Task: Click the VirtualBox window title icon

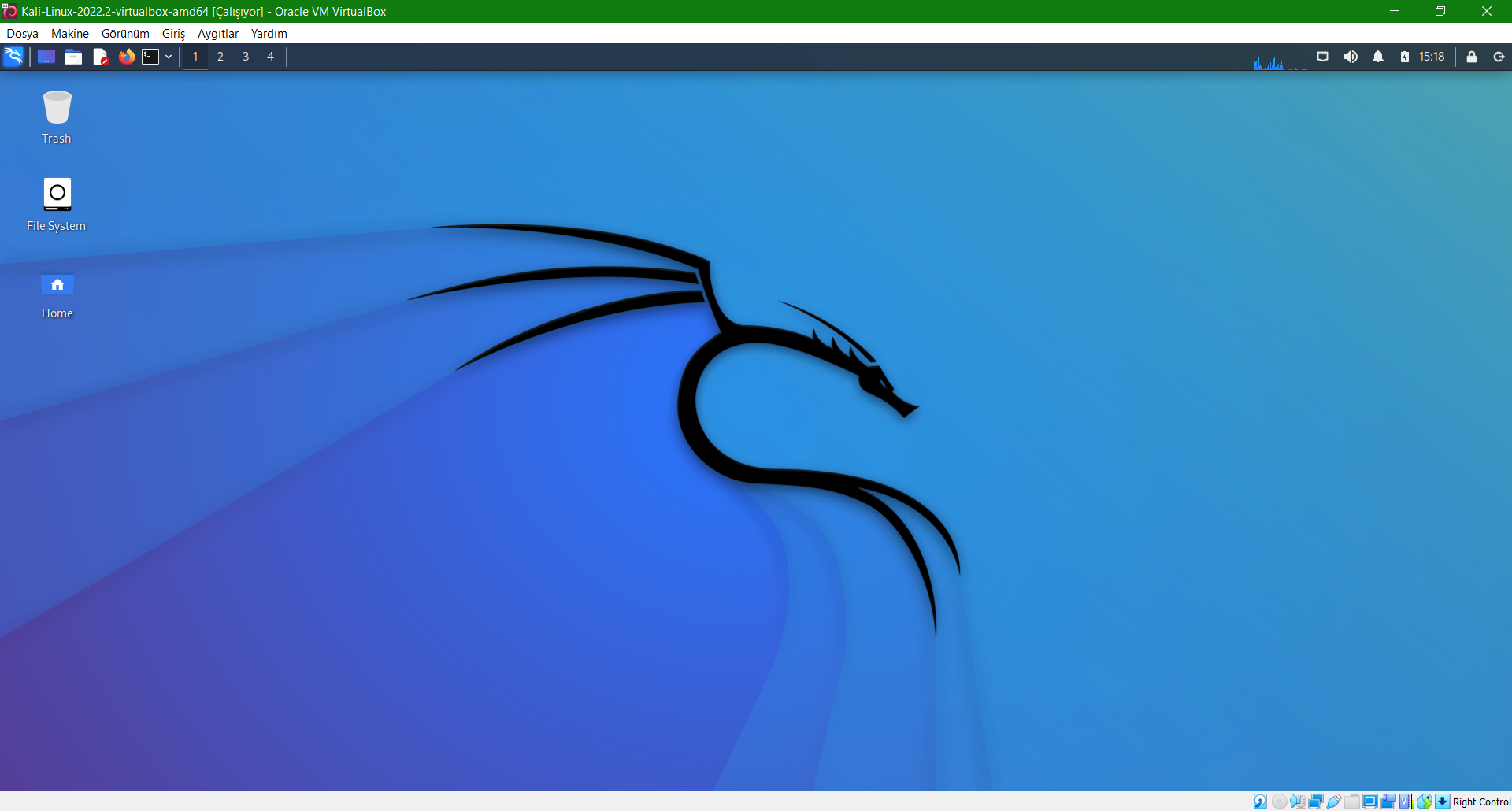Action: pyautogui.click(x=9, y=11)
